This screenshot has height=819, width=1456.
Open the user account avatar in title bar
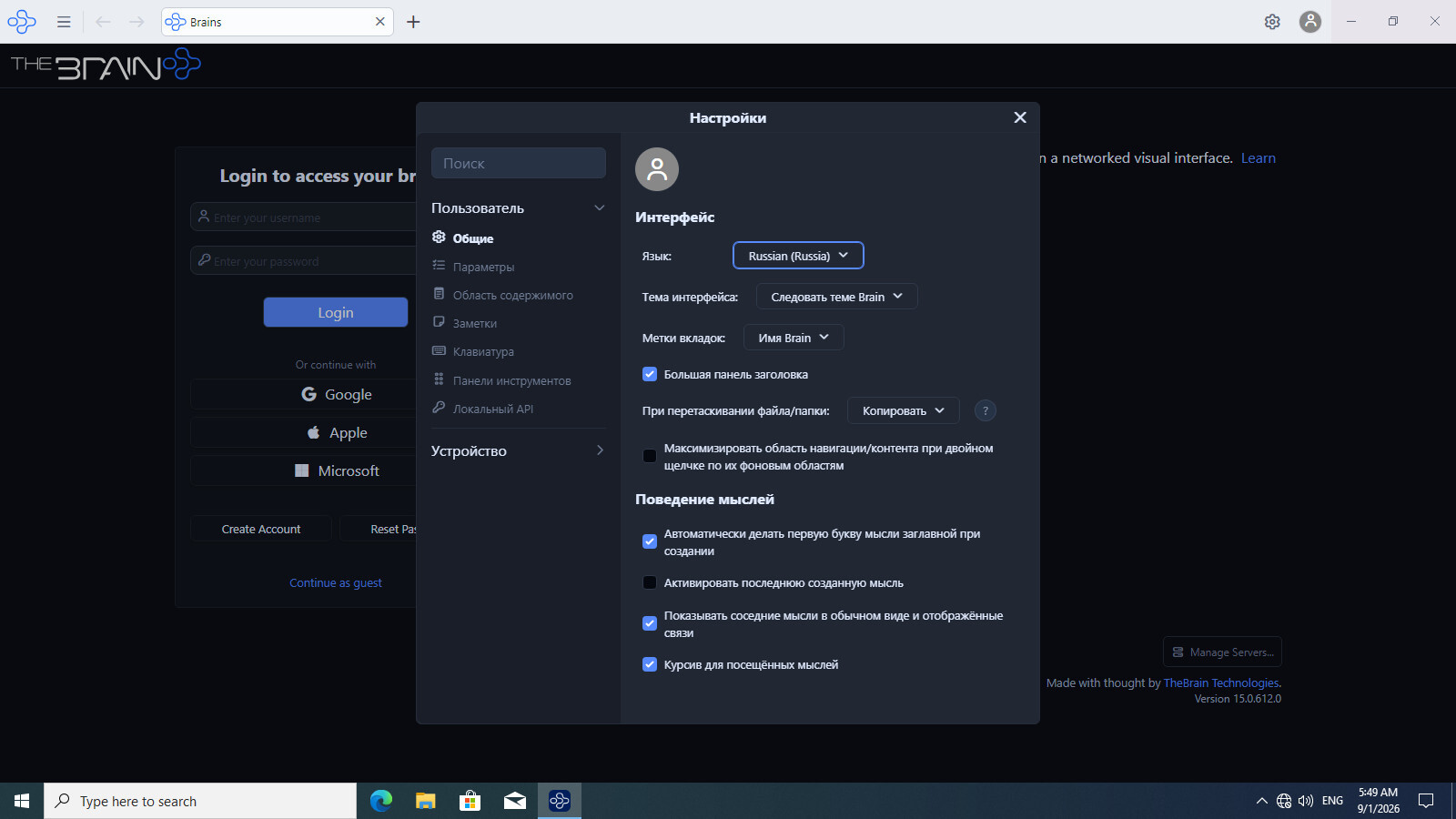(1310, 22)
